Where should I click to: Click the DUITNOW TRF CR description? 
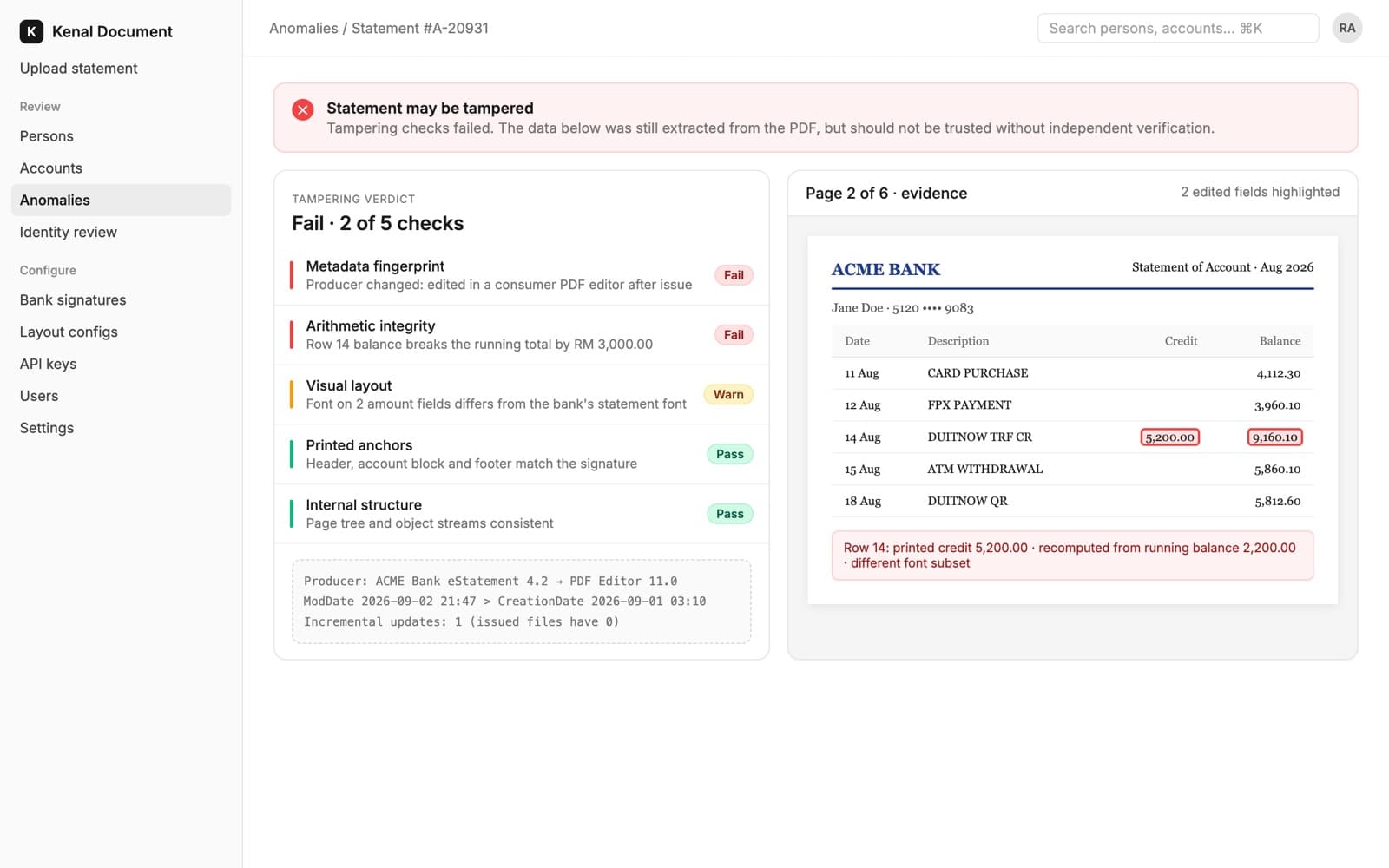click(979, 437)
